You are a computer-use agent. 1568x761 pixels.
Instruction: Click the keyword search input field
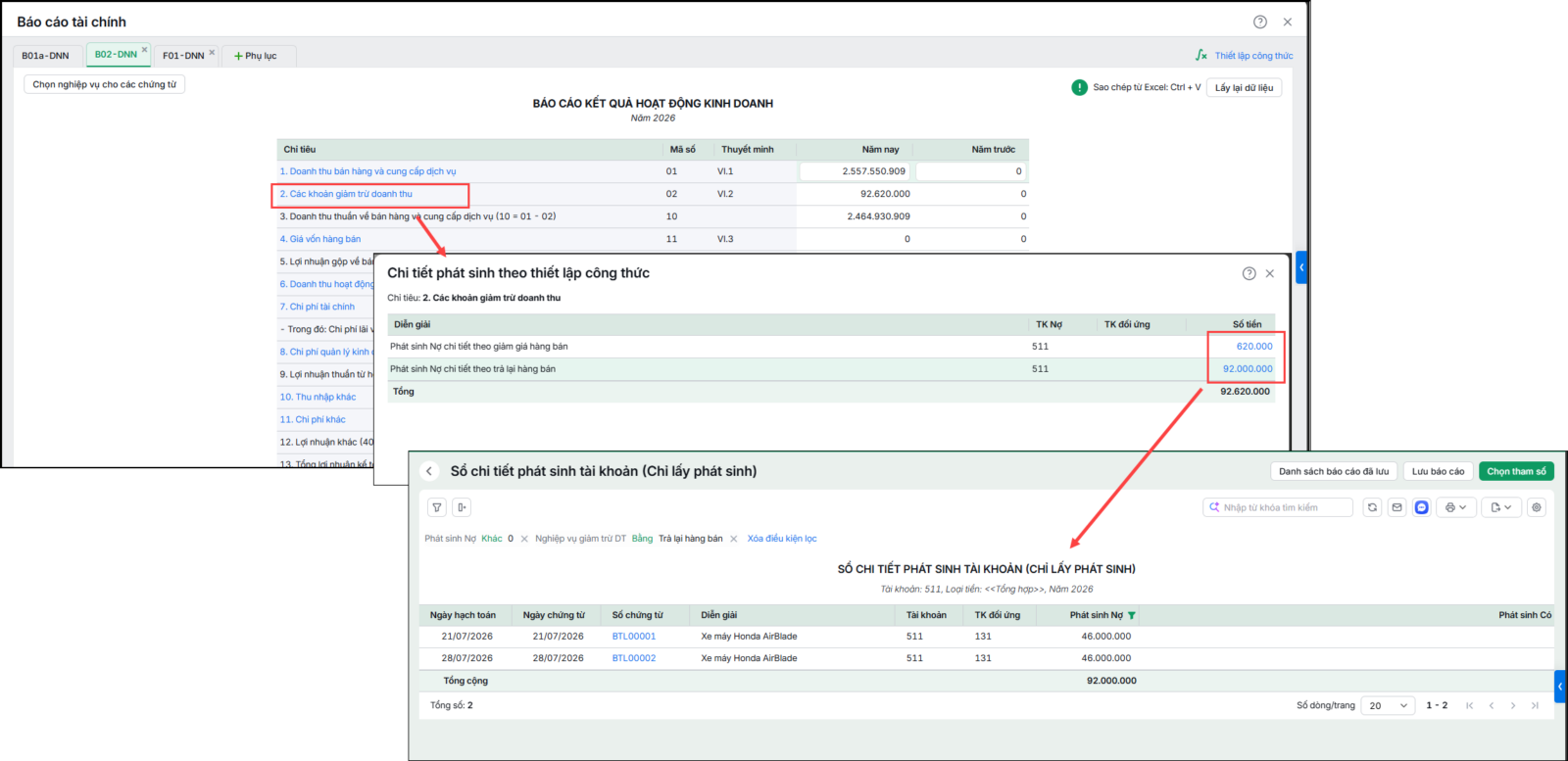coord(1278,507)
